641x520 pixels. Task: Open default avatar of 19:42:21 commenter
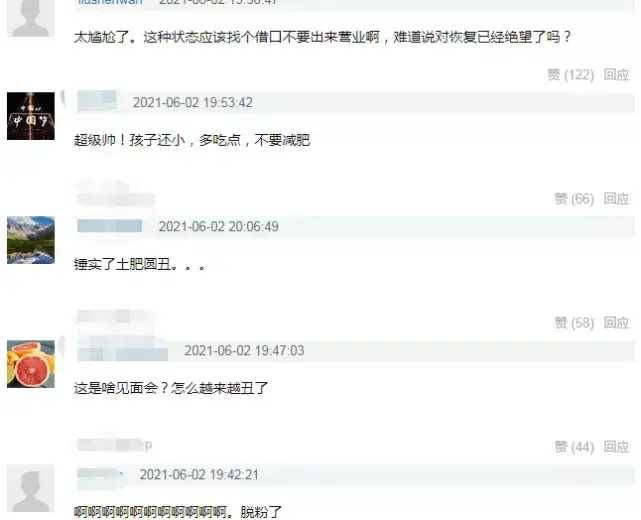tap(31, 488)
